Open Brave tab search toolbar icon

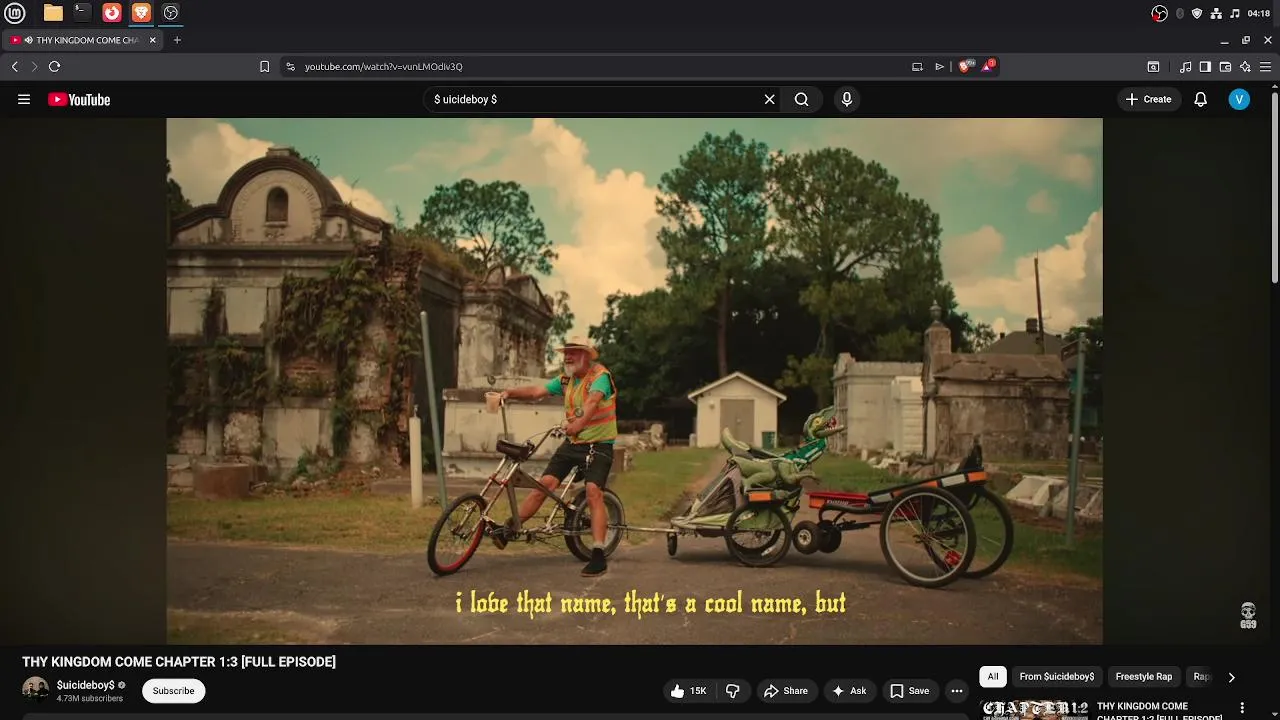click(x=1153, y=66)
